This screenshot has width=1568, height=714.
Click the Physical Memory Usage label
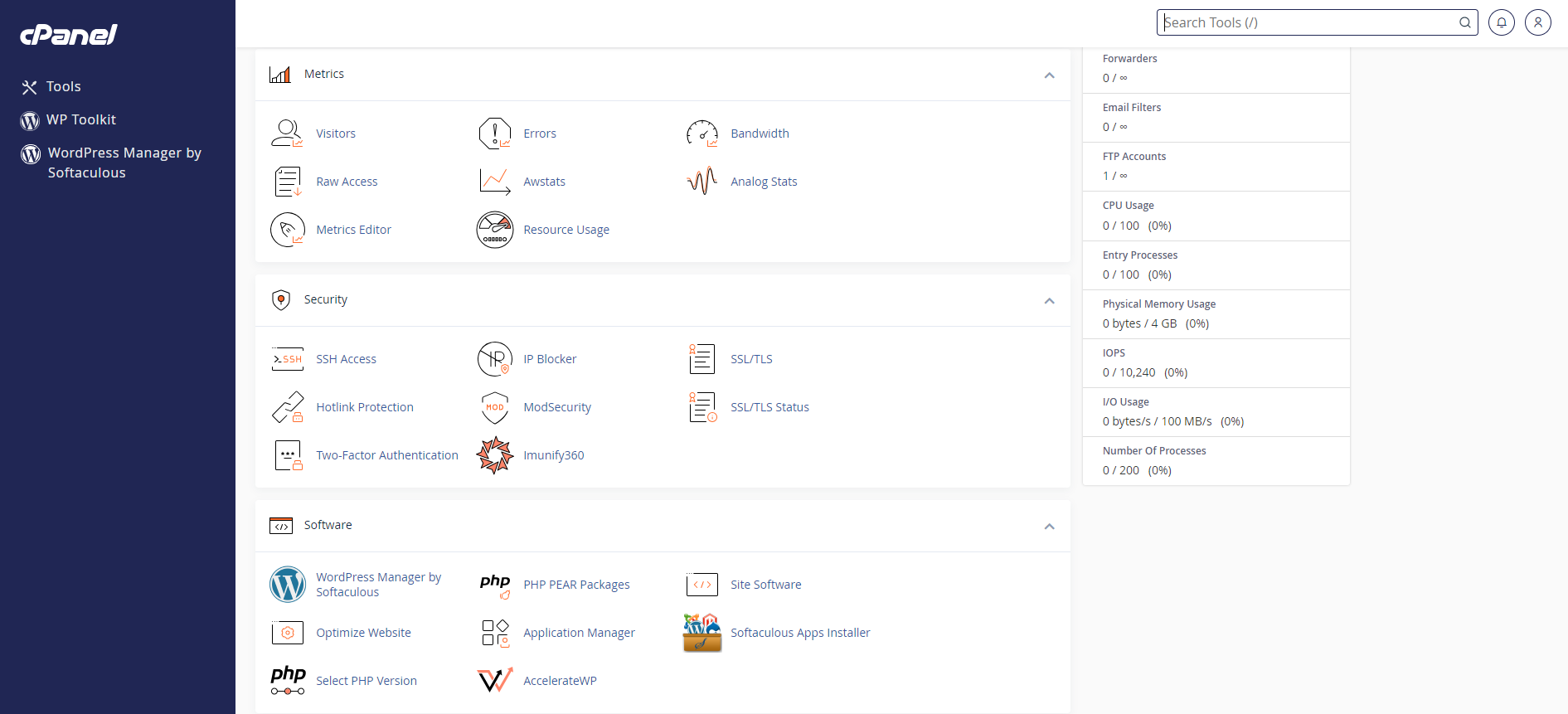1159,304
